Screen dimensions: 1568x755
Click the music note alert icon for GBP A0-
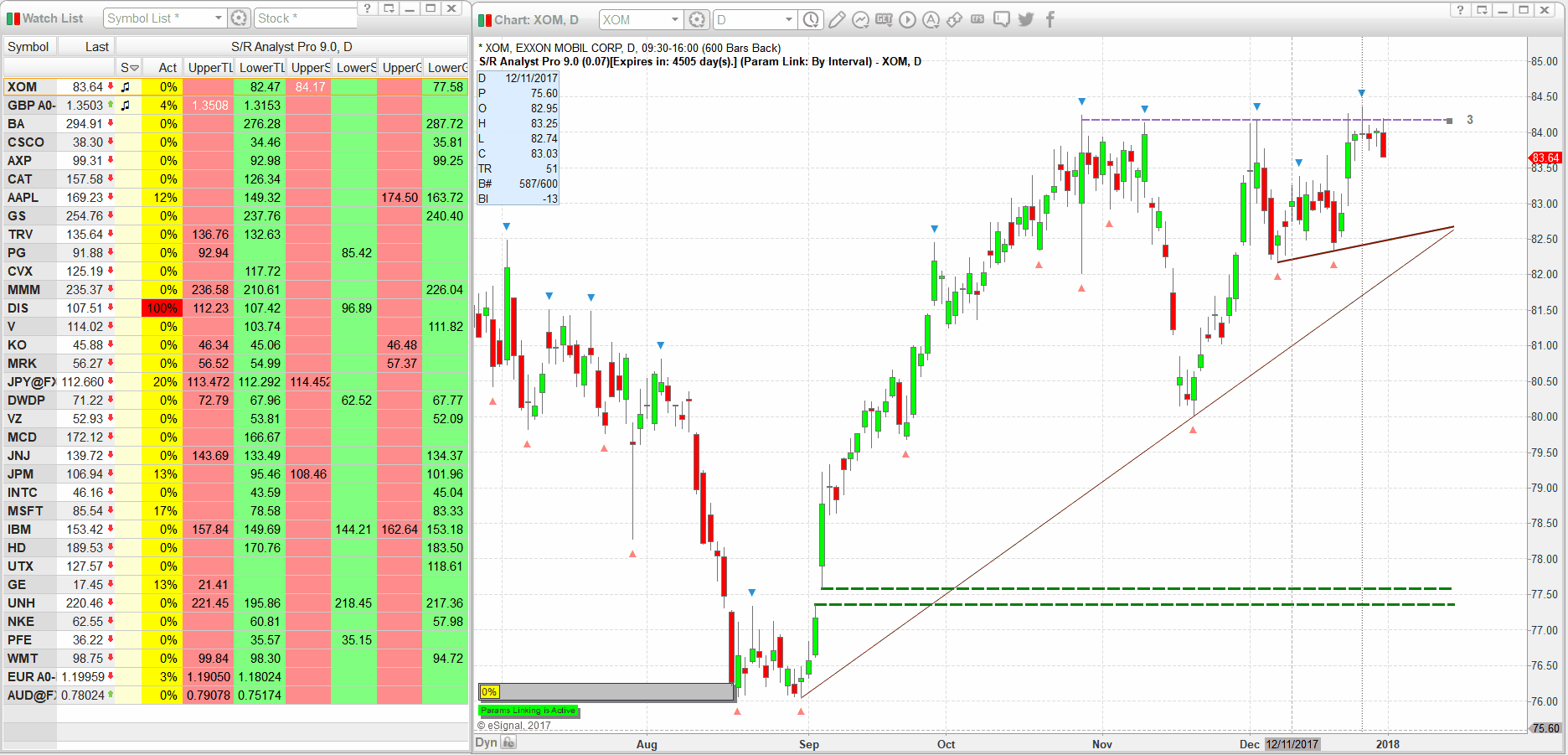click(126, 106)
